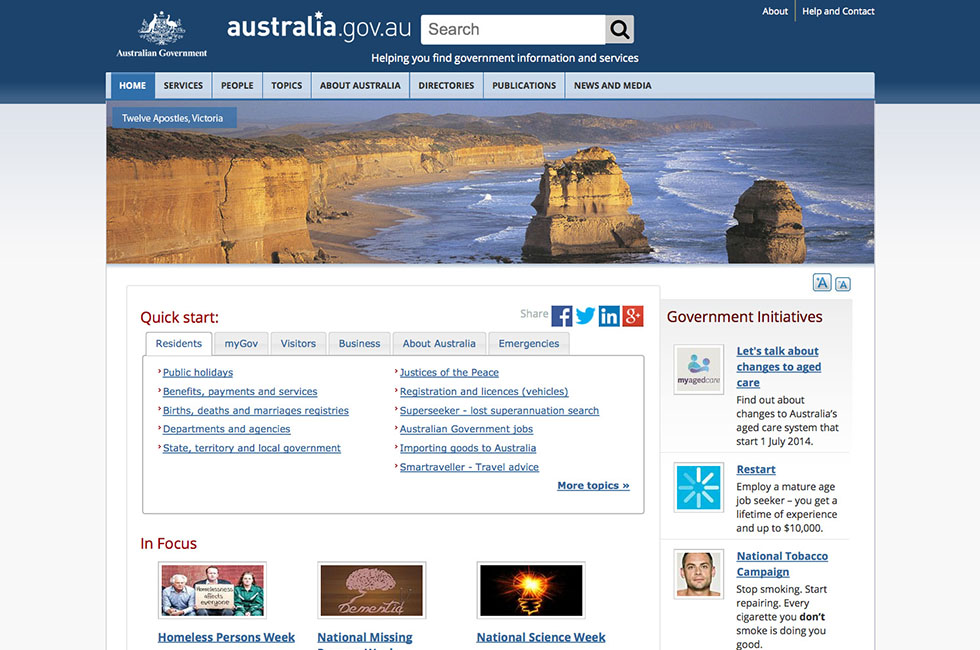Select the Residents quick start tab
Viewport: 980px width, 650px height.
point(179,344)
